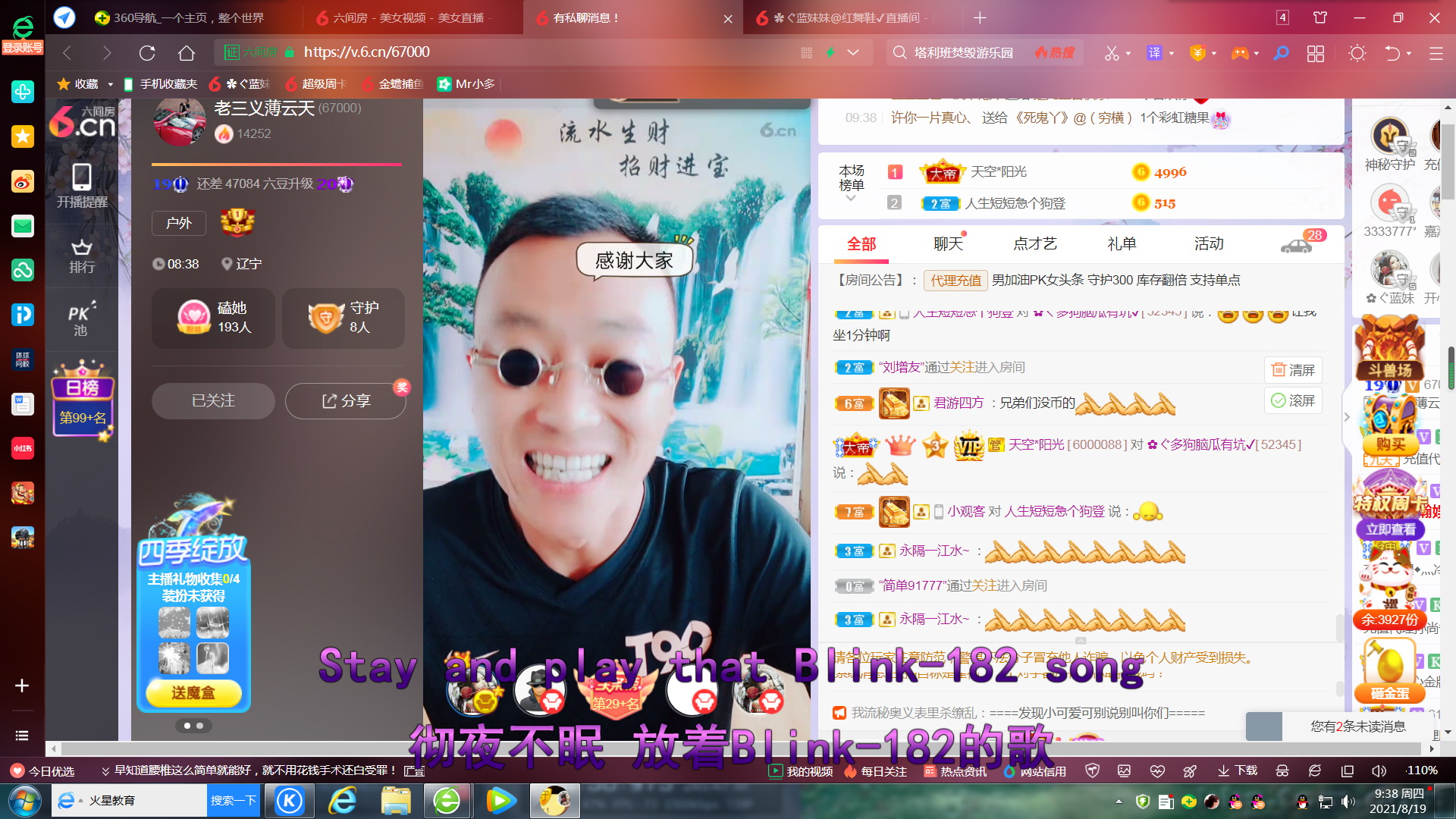Open the game controller icon in toolbar

1240,53
